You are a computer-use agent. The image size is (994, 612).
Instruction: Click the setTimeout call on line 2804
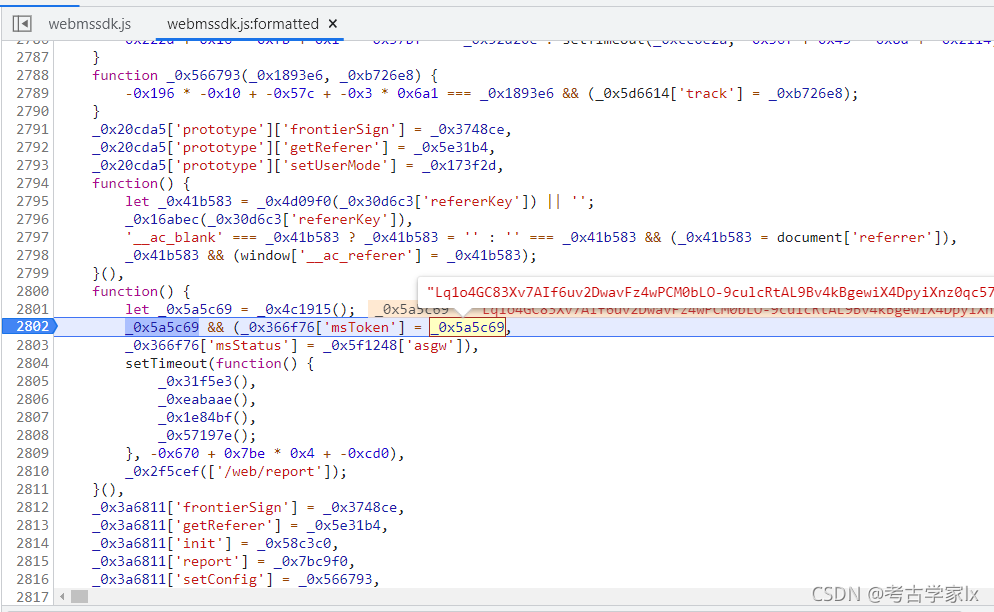point(166,363)
